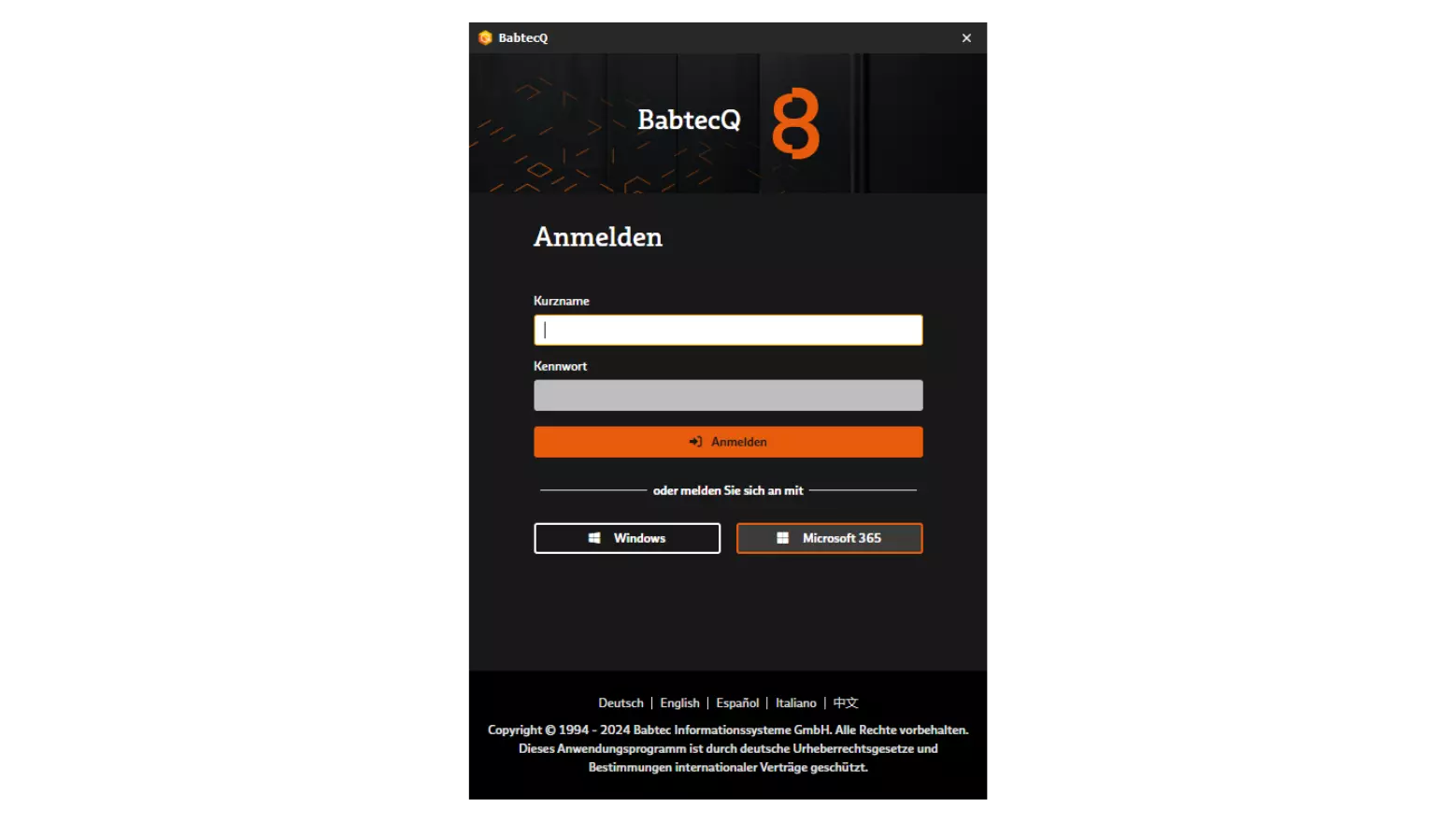Image resolution: width=1456 pixels, height=822 pixels.
Task: Click the BabtecQ hexagon icon in title bar
Action: [x=485, y=38]
